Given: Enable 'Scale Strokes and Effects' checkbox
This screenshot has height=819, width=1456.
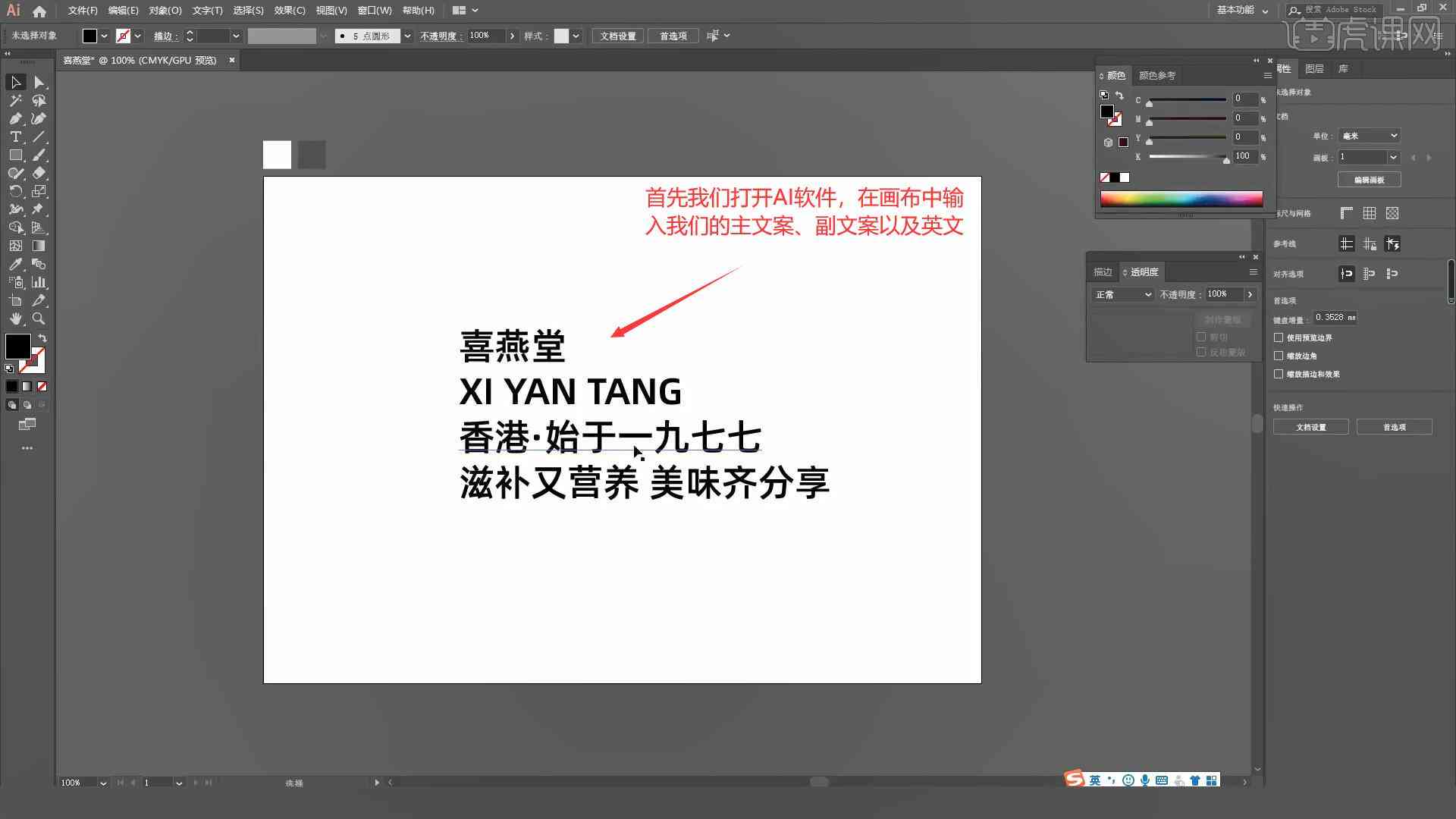Looking at the screenshot, I should point(1279,373).
